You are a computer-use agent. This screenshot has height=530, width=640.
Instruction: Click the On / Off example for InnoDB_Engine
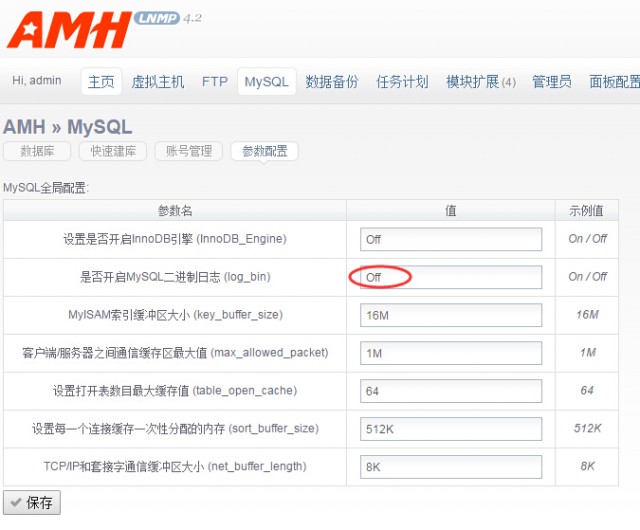click(587, 239)
